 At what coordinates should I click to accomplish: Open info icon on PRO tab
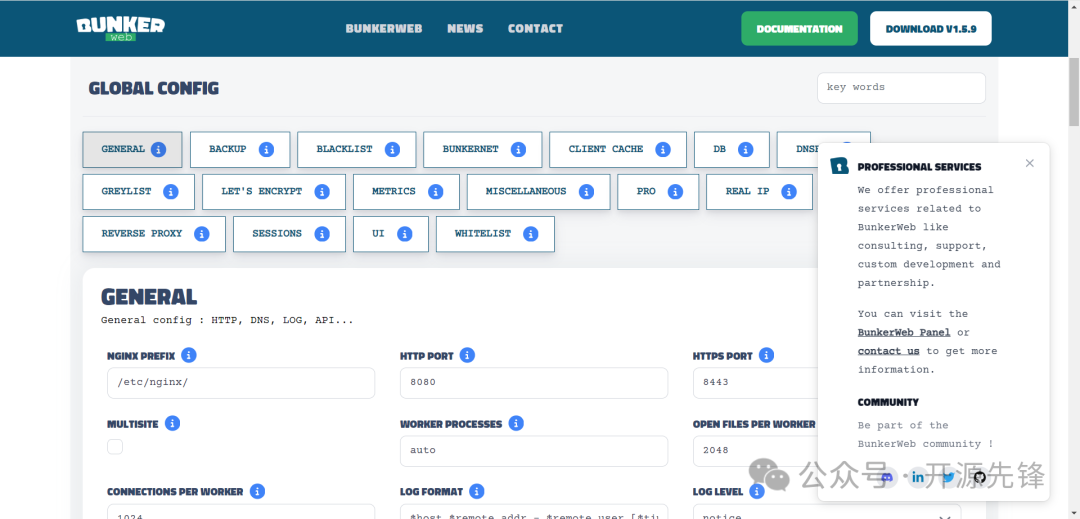[x=676, y=191]
